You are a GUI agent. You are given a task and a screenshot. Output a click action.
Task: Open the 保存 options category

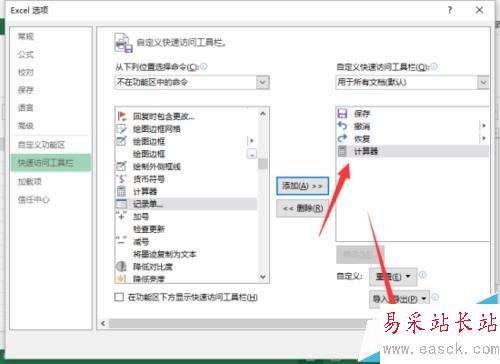point(26,90)
